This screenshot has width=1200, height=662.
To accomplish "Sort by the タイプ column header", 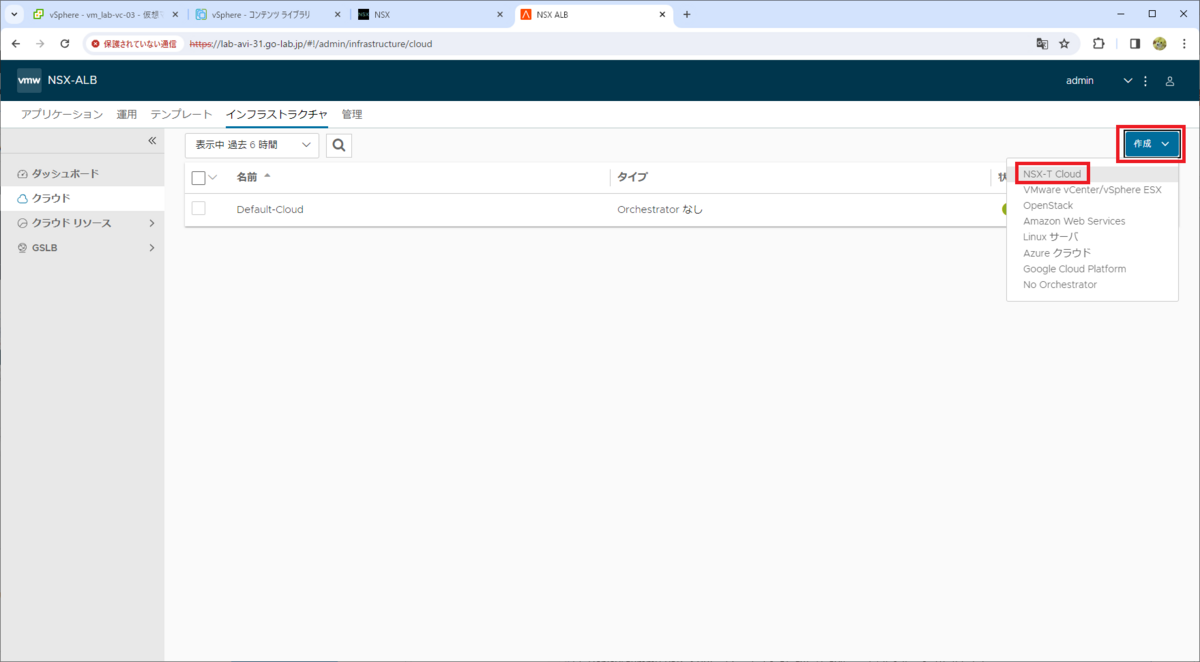I will click(632, 177).
